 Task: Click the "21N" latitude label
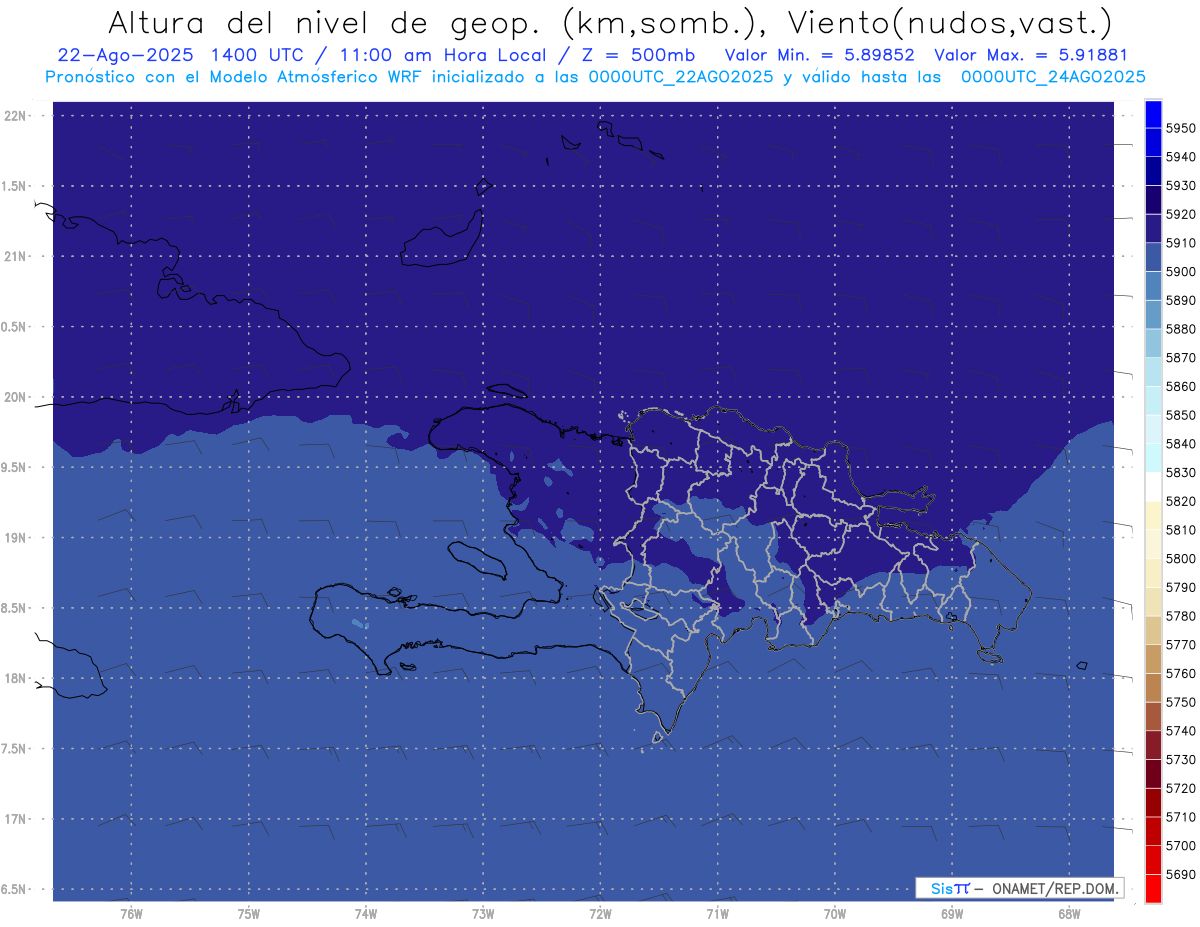[17, 256]
